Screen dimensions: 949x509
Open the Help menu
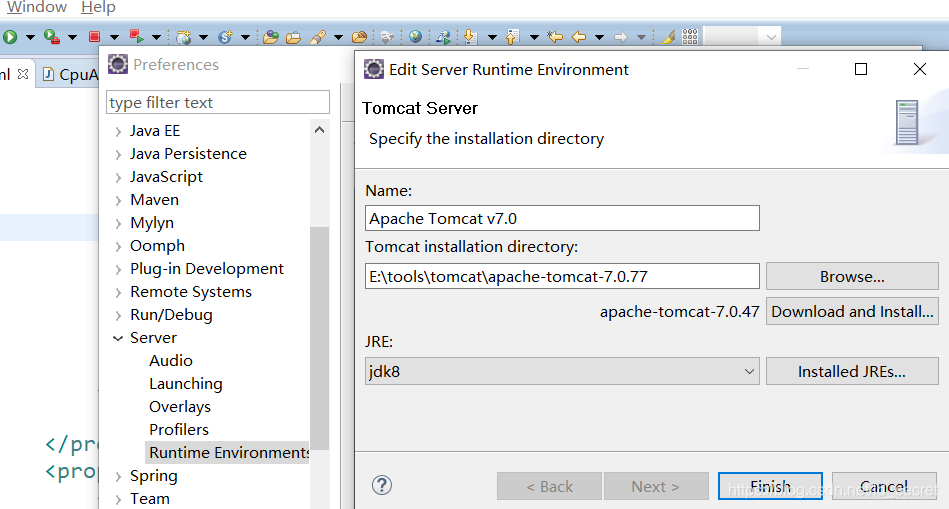98,7
